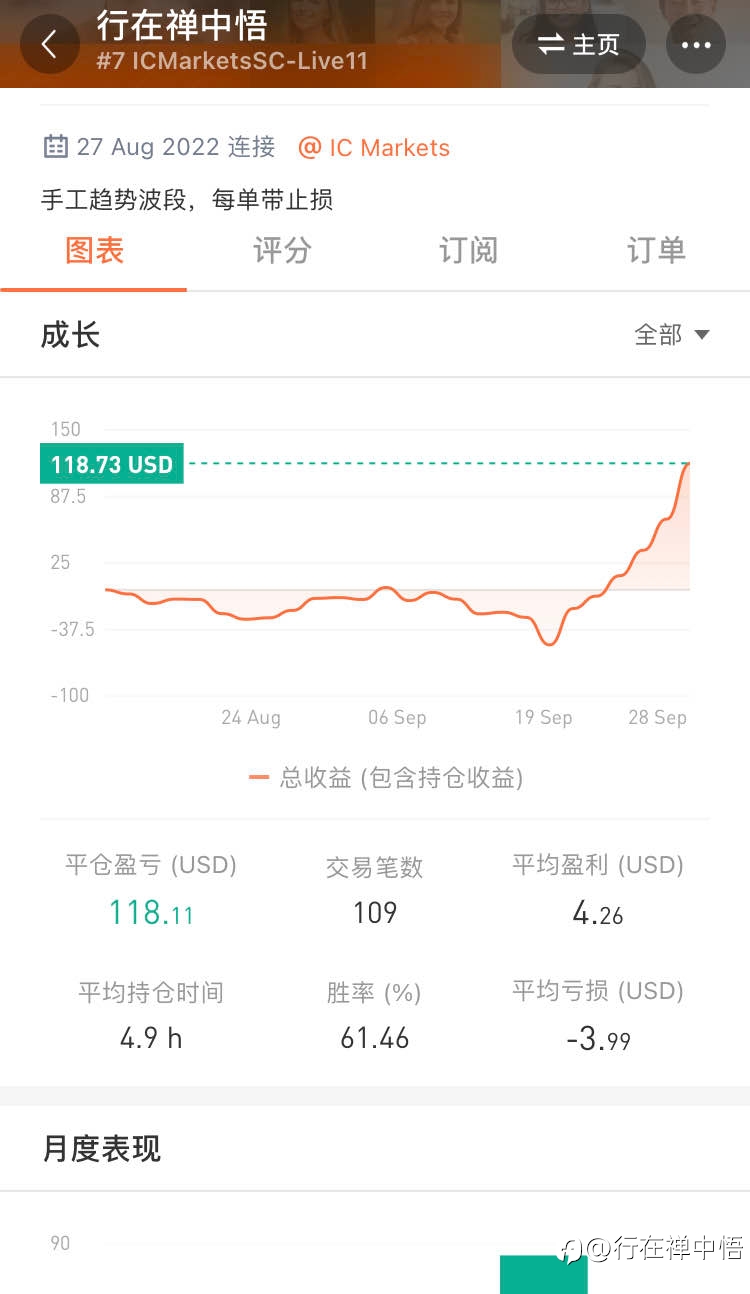
Task: Tap the 主页 home button
Action: point(579,45)
